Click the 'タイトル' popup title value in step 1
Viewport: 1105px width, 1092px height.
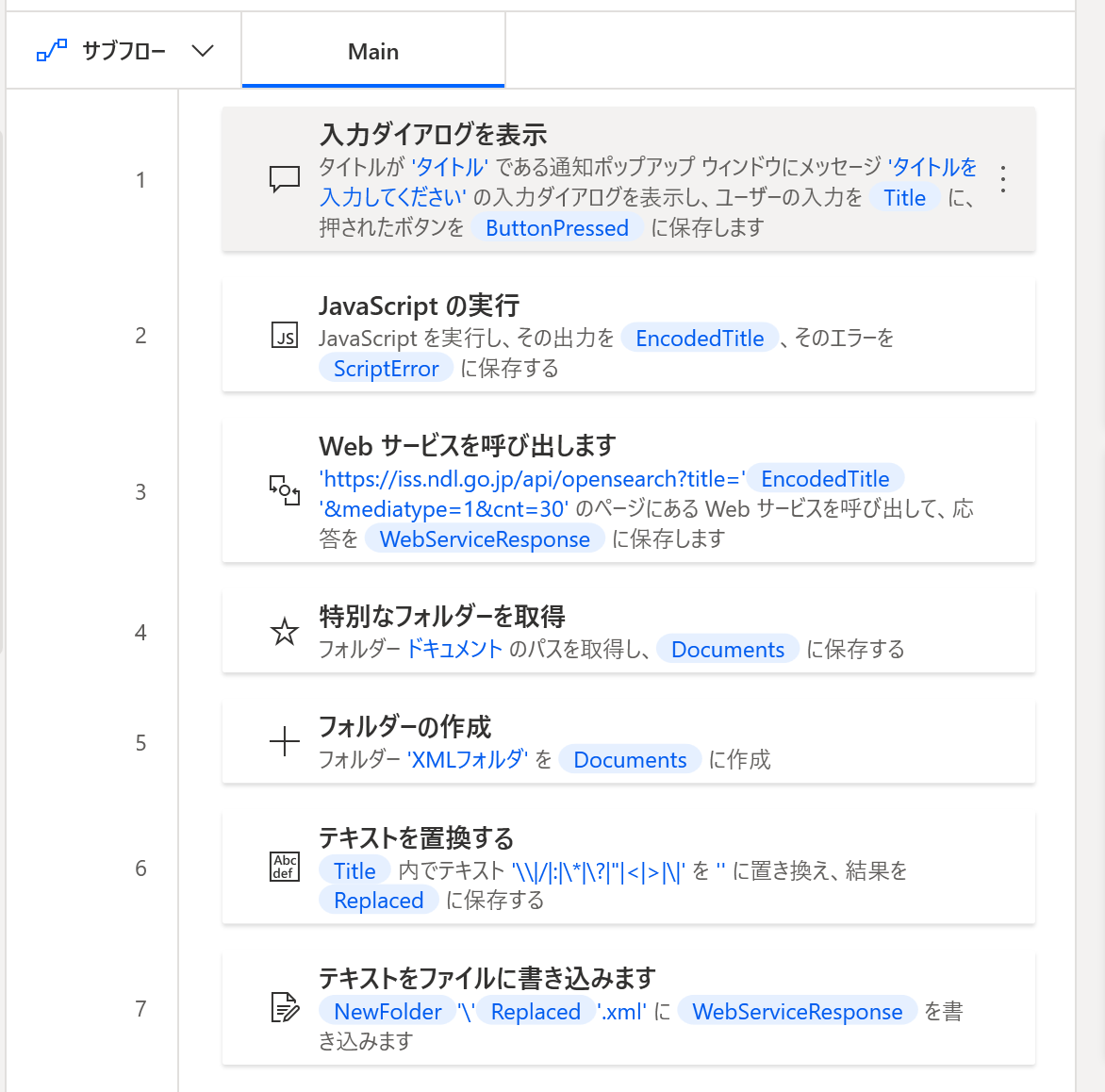click(x=450, y=167)
